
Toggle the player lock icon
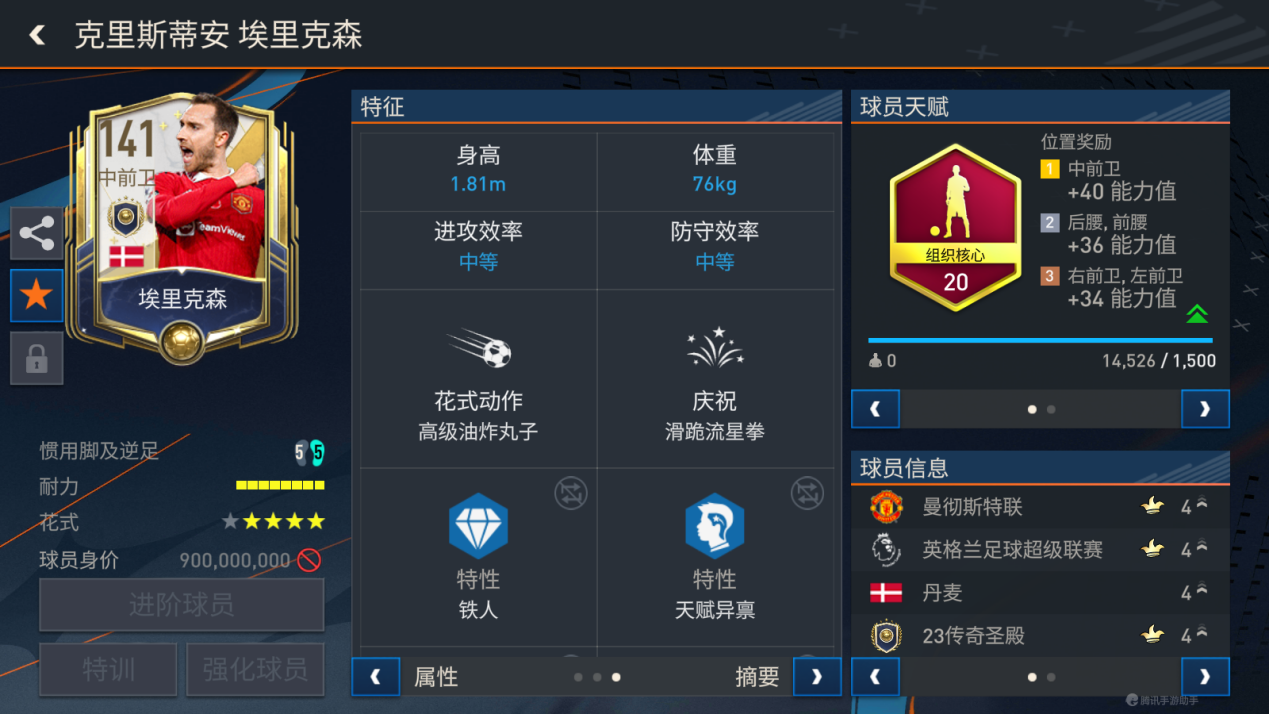pyautogui.click(x=37, y=358)
